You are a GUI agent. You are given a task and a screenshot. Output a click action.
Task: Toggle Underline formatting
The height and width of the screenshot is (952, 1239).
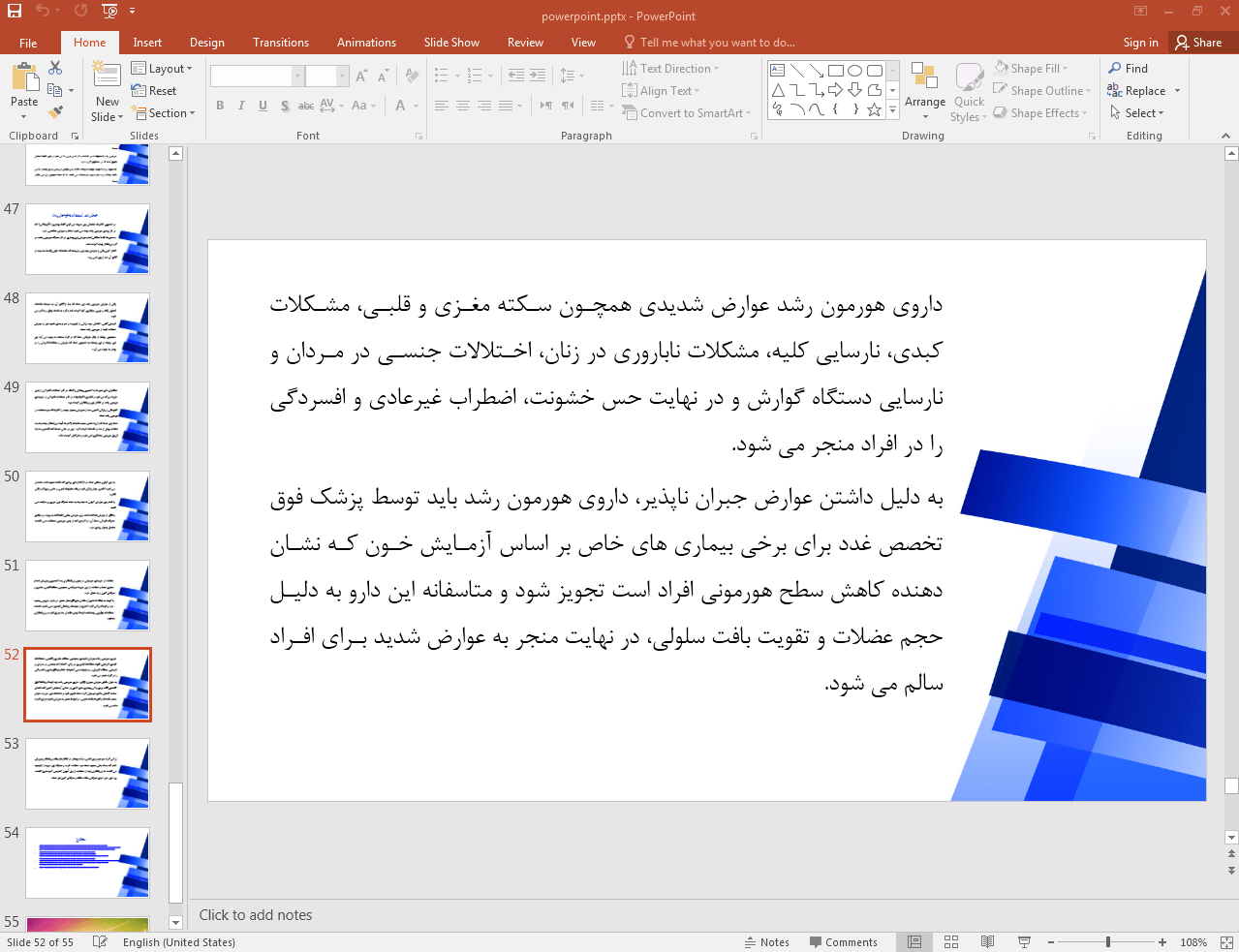click(x=263, y=106)
